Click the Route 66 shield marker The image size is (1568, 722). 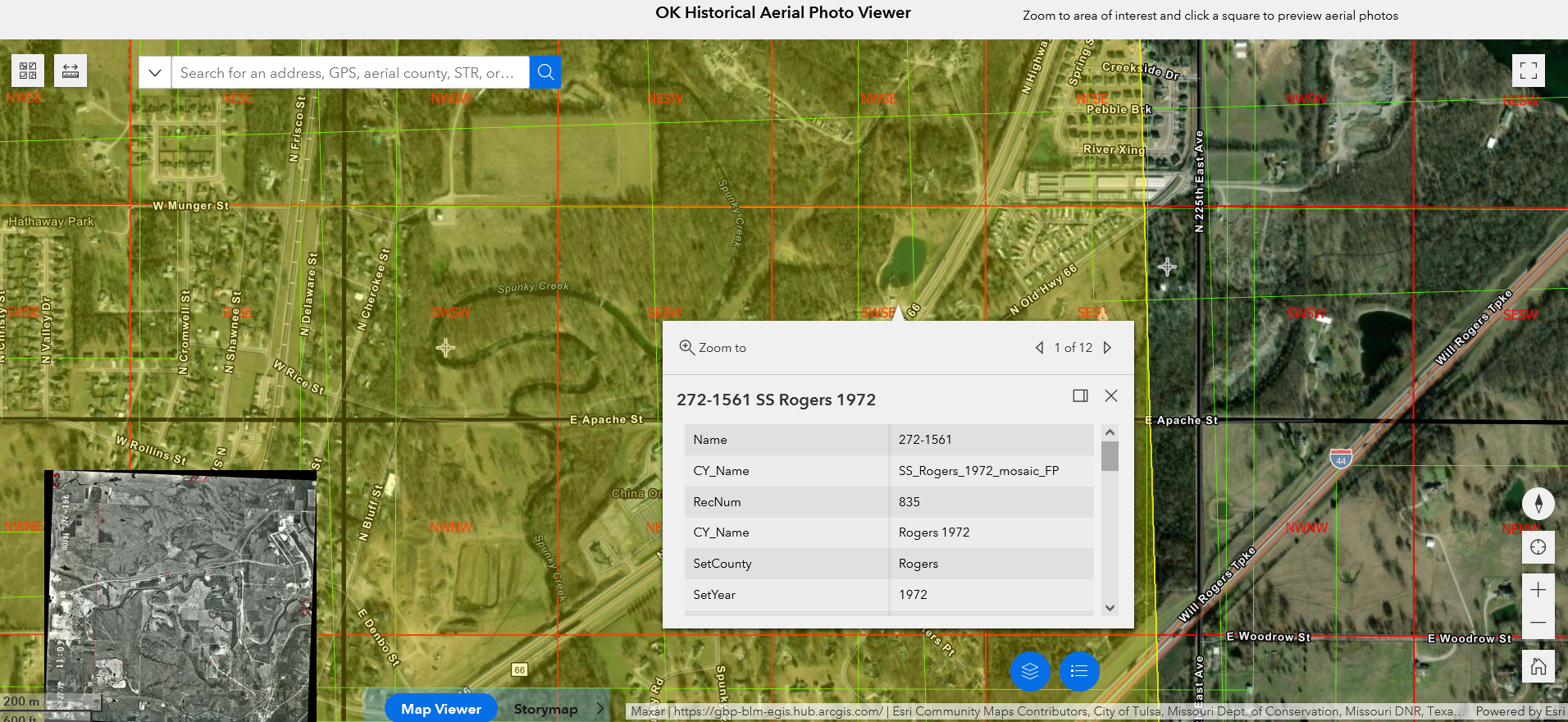[x=519, y=670]
